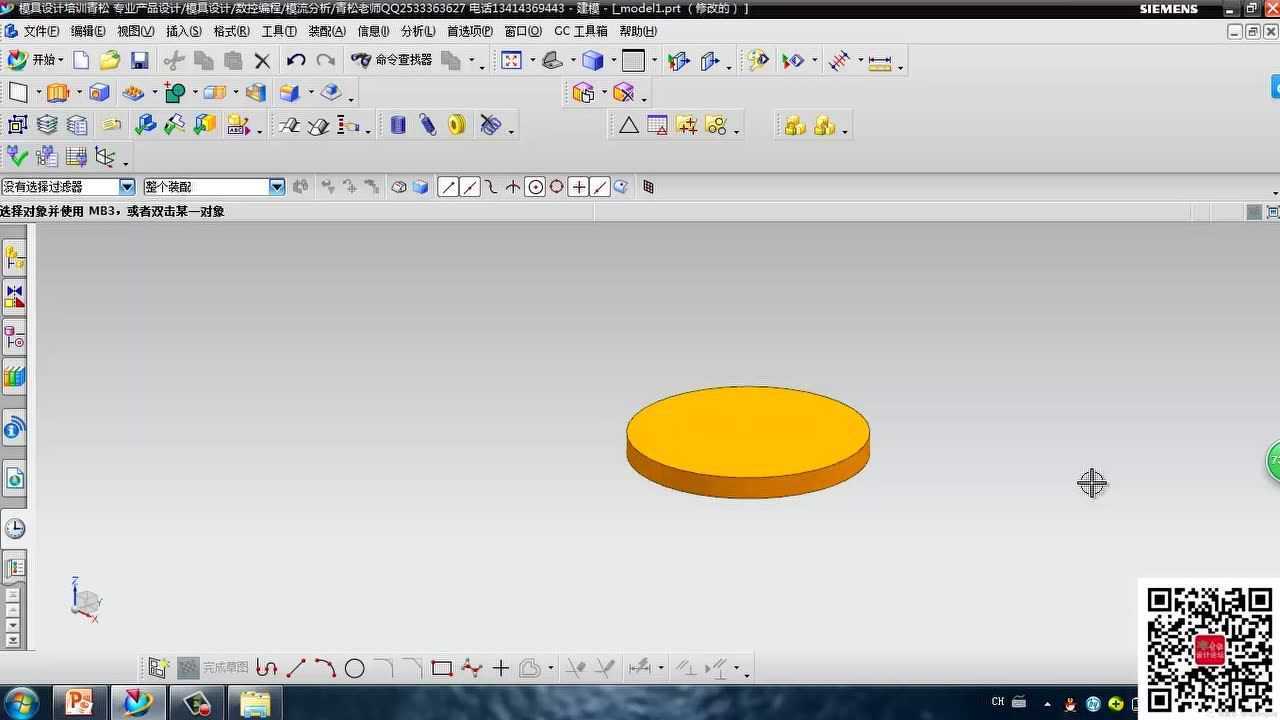
Task: Expand the shaded cube render style dropdown arrow
Action: point(613,61)
